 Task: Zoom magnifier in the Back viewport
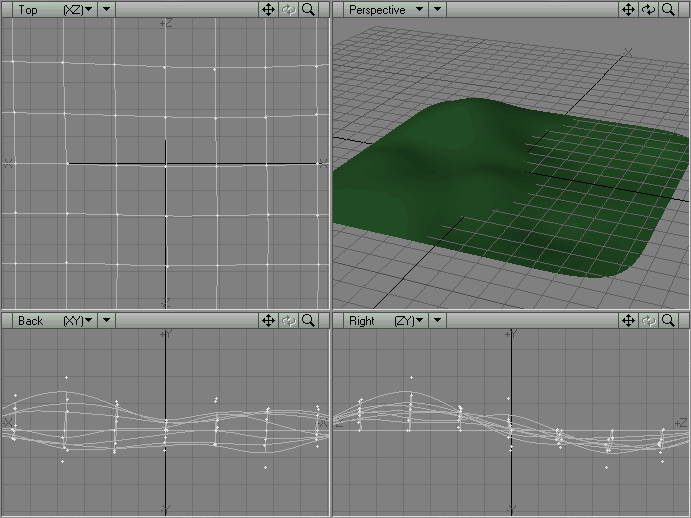point(308,320)
